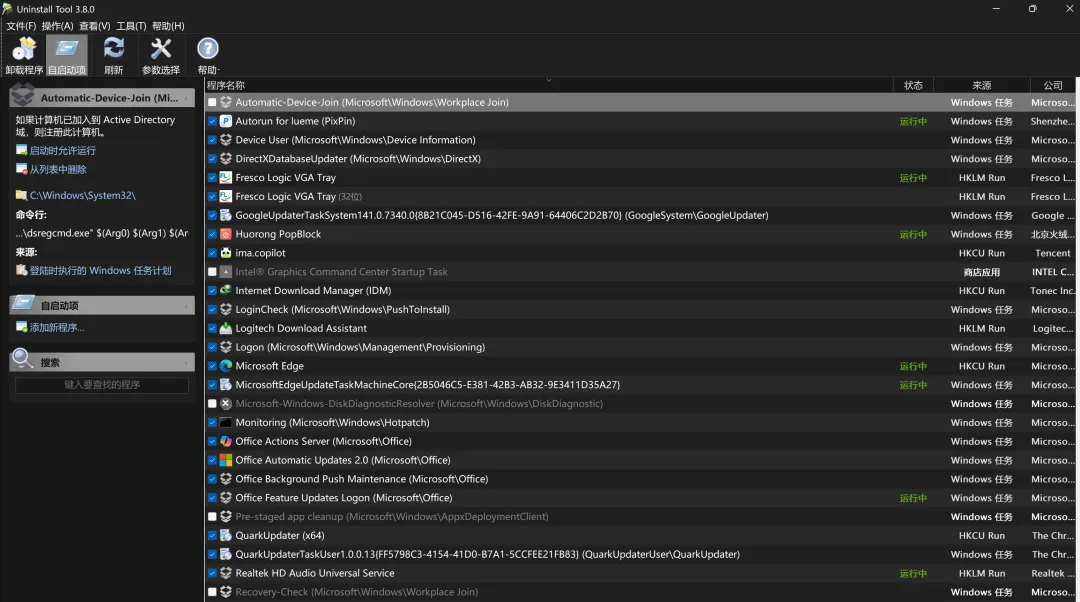Click 从列表中删除 link
1080x602 pixels.
pos(58,169)
